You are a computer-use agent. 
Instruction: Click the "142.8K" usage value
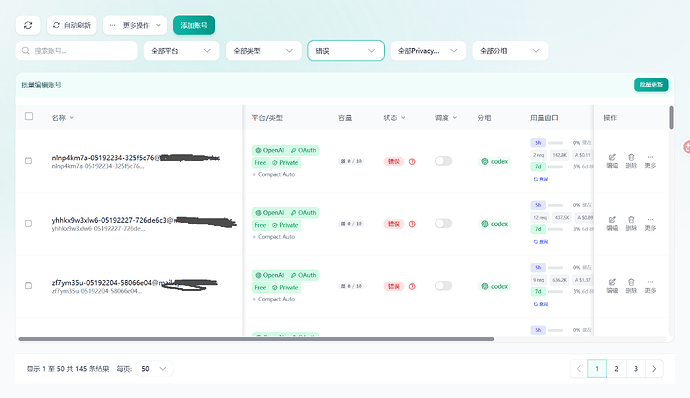point(560,155)
